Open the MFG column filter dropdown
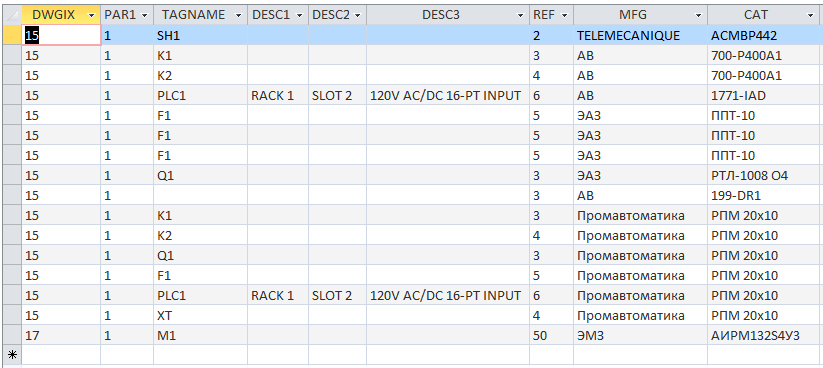Screen dimensions: 823x368 (x=698, y=16)
